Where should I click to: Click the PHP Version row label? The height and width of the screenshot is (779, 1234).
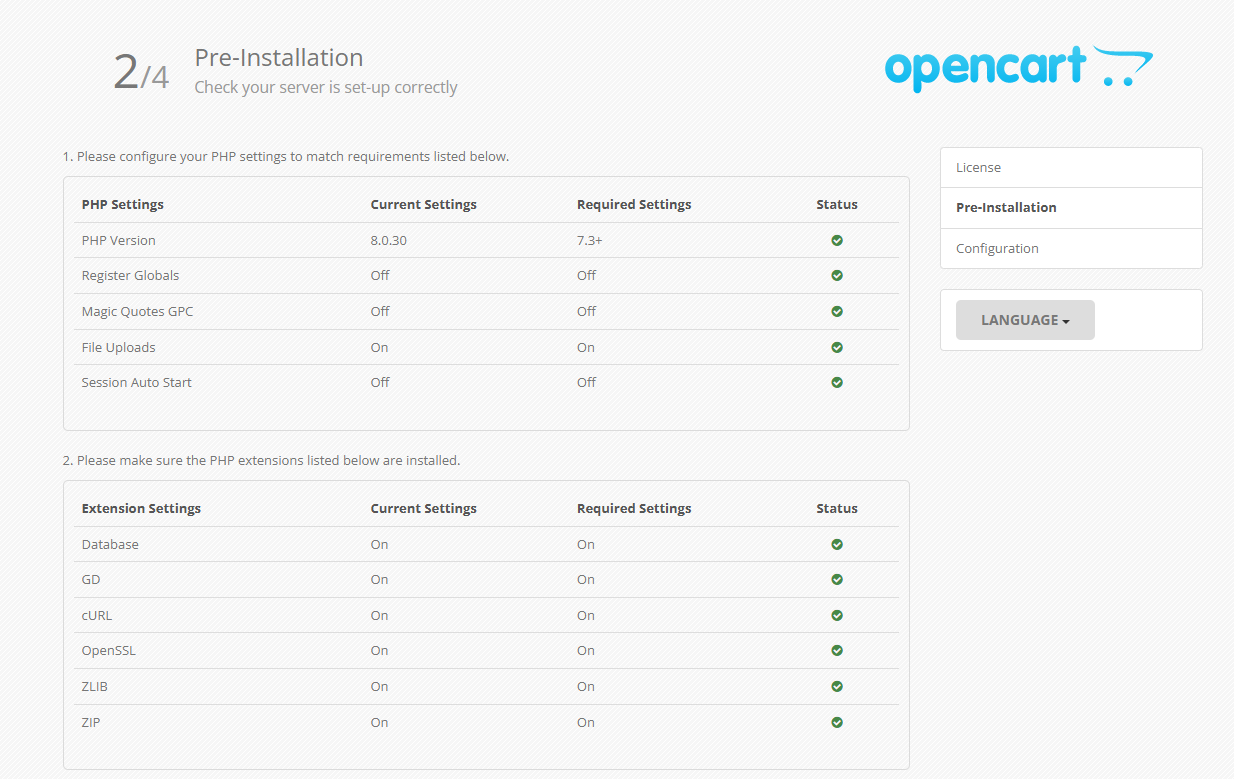tap(119, 240)
